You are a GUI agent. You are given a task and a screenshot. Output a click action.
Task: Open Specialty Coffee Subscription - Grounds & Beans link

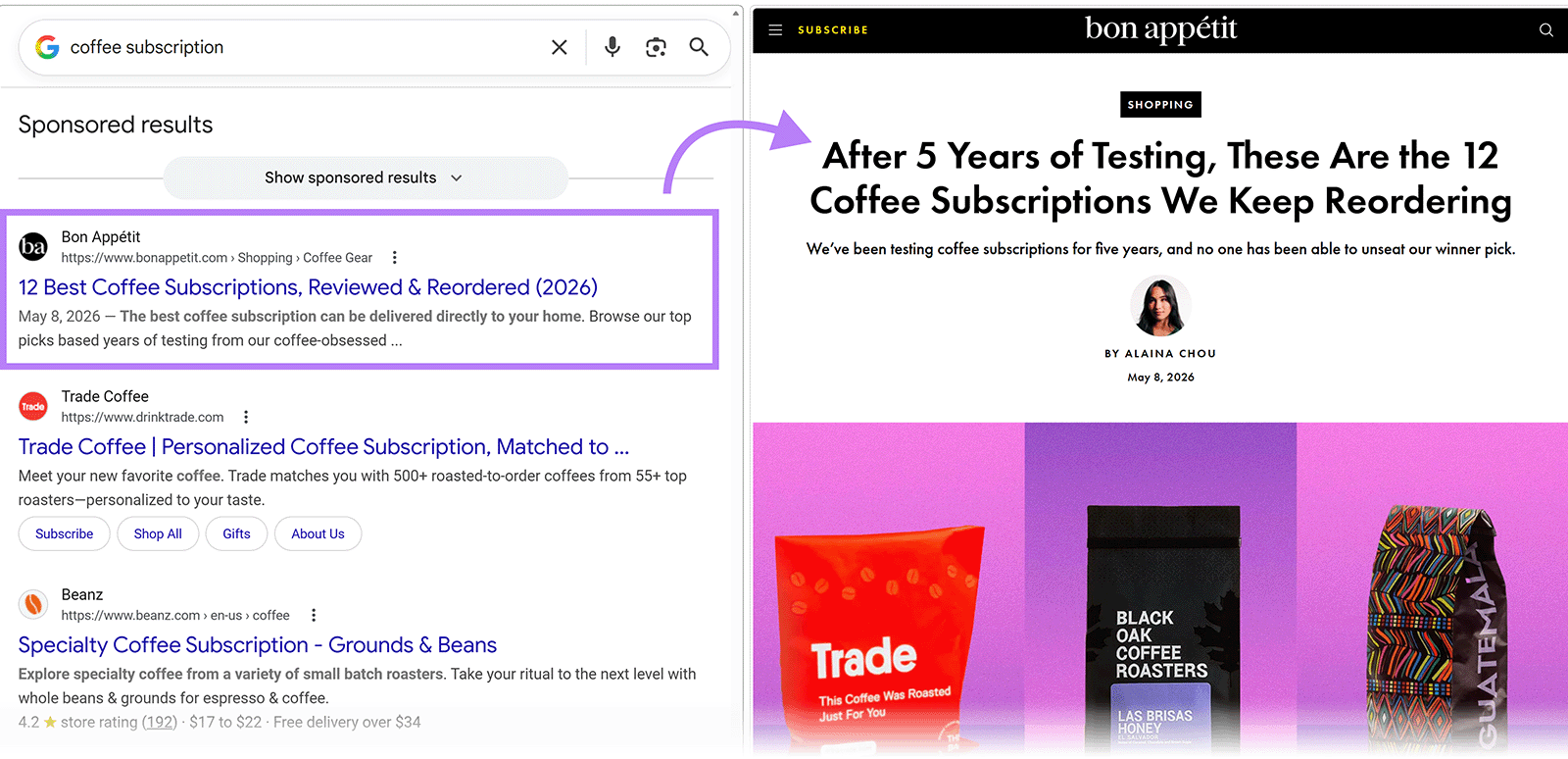click(258, 644)
